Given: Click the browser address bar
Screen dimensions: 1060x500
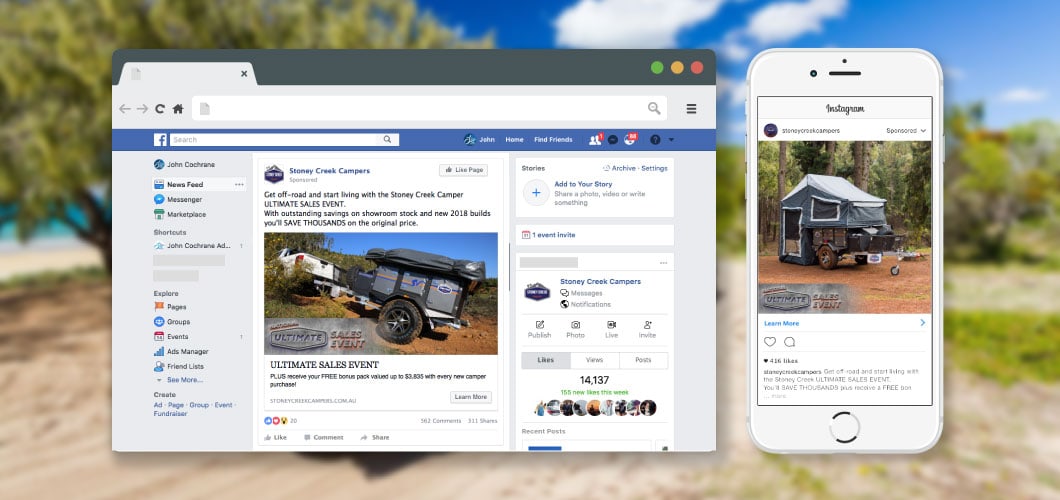Looking at the screenshot, I should pos(429,108).
